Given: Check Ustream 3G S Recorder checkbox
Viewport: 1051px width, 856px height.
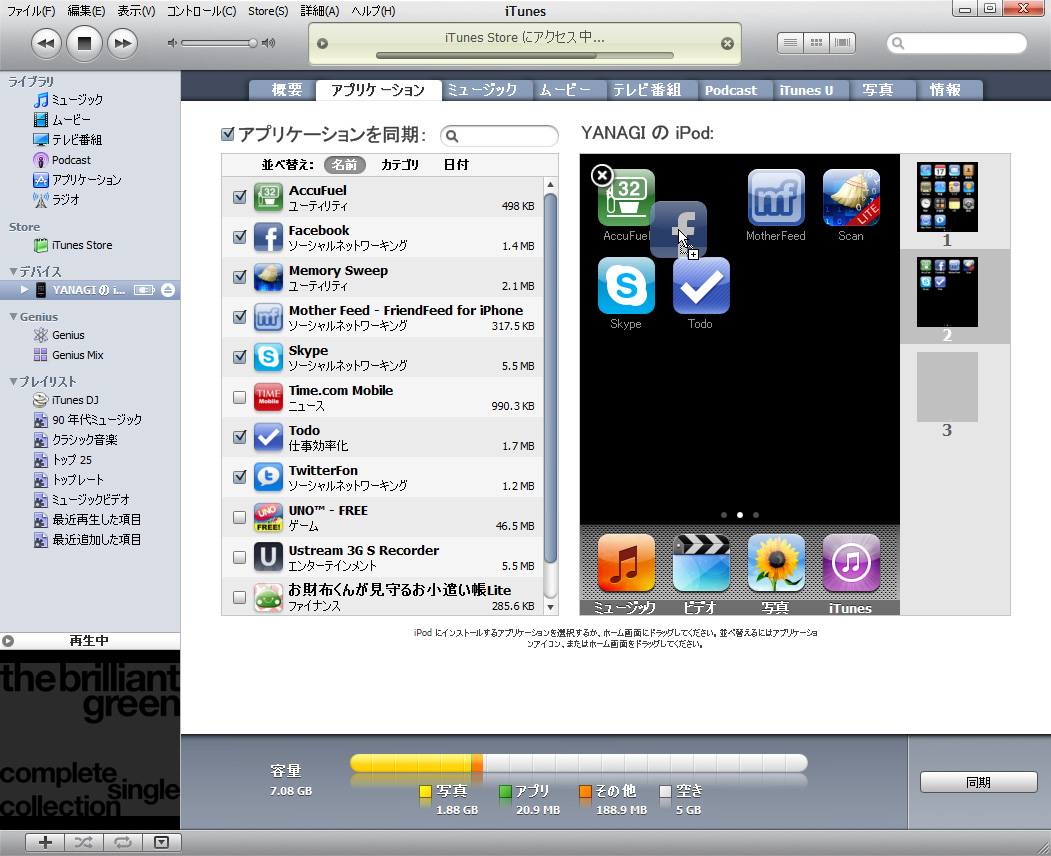Looking at the screenshot, I should pos(239,557).
